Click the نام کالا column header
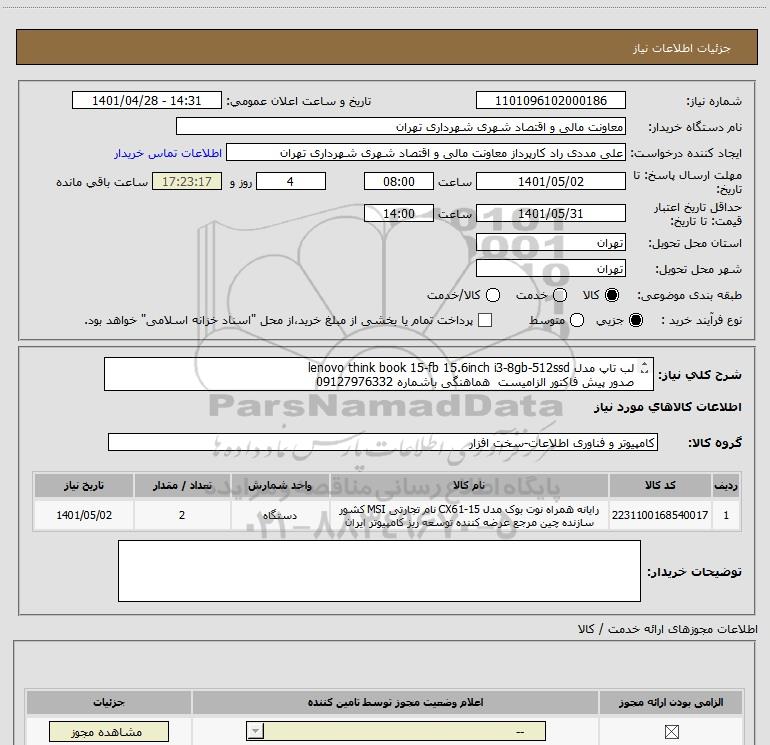Viewport: 770px width, 745px height. click(469, 485)
